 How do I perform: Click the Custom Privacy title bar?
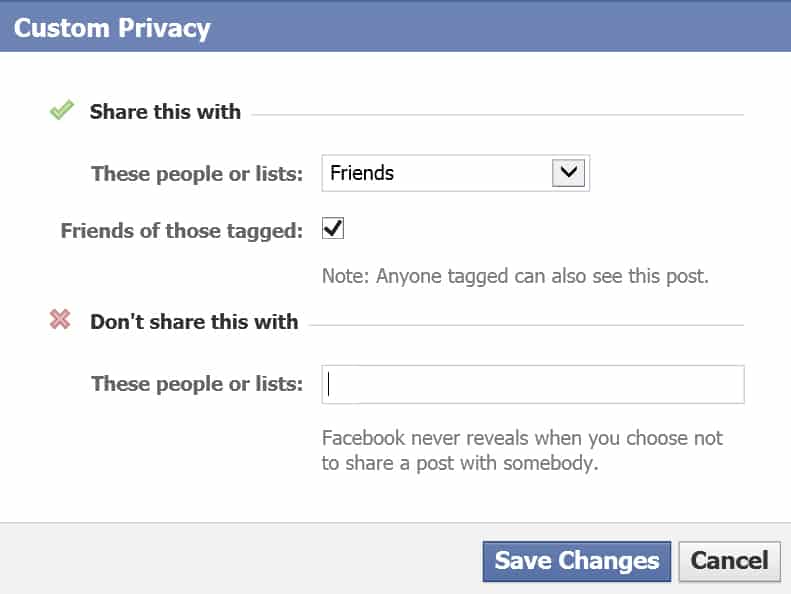395,27
